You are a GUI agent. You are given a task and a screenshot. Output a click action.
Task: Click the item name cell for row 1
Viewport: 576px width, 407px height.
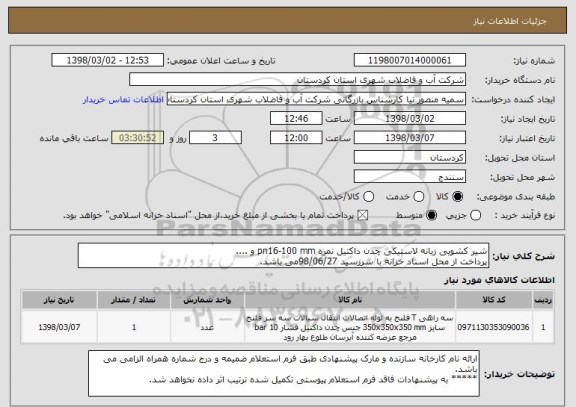(x=350, y=327)
